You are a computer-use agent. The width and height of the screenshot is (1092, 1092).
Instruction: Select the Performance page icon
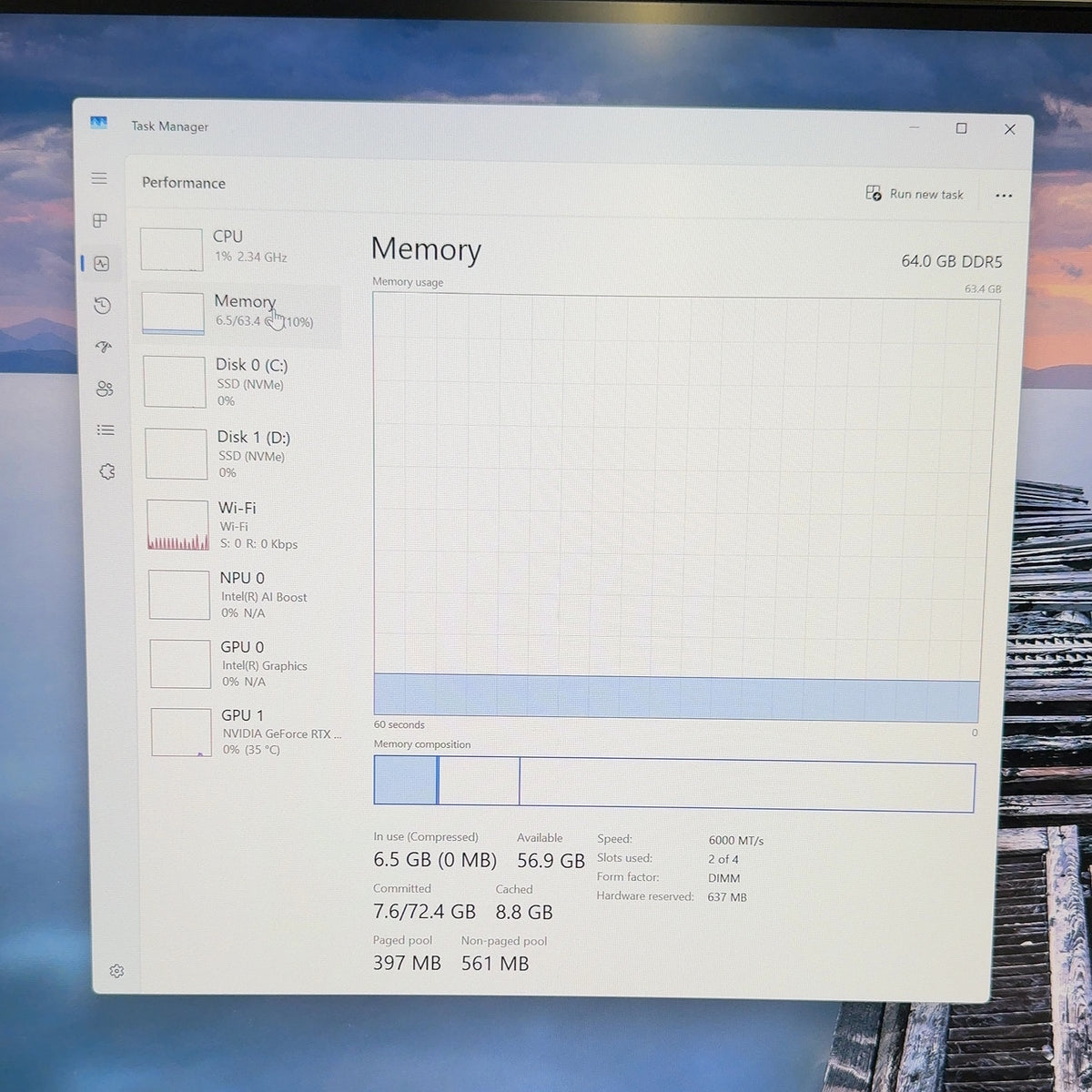101,264
